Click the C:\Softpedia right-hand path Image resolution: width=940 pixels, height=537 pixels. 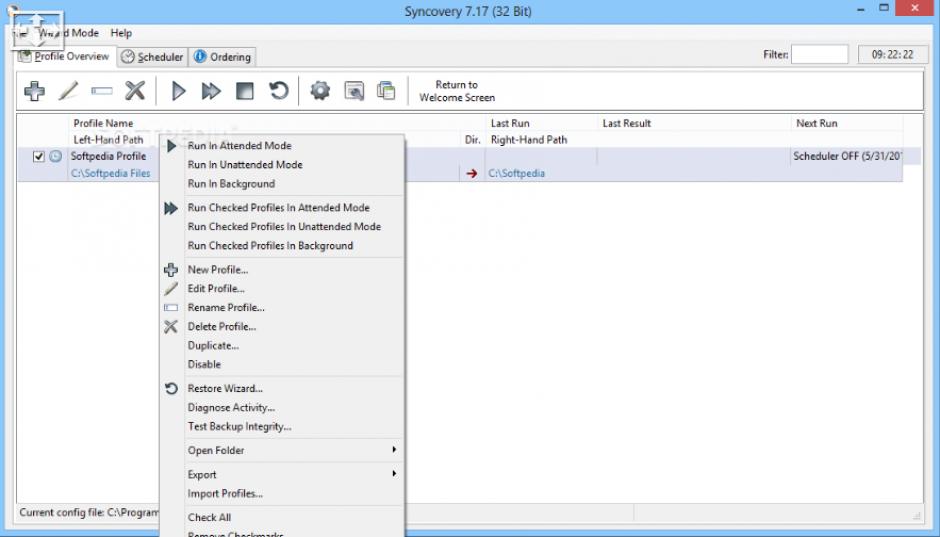(x=517, y=173)
